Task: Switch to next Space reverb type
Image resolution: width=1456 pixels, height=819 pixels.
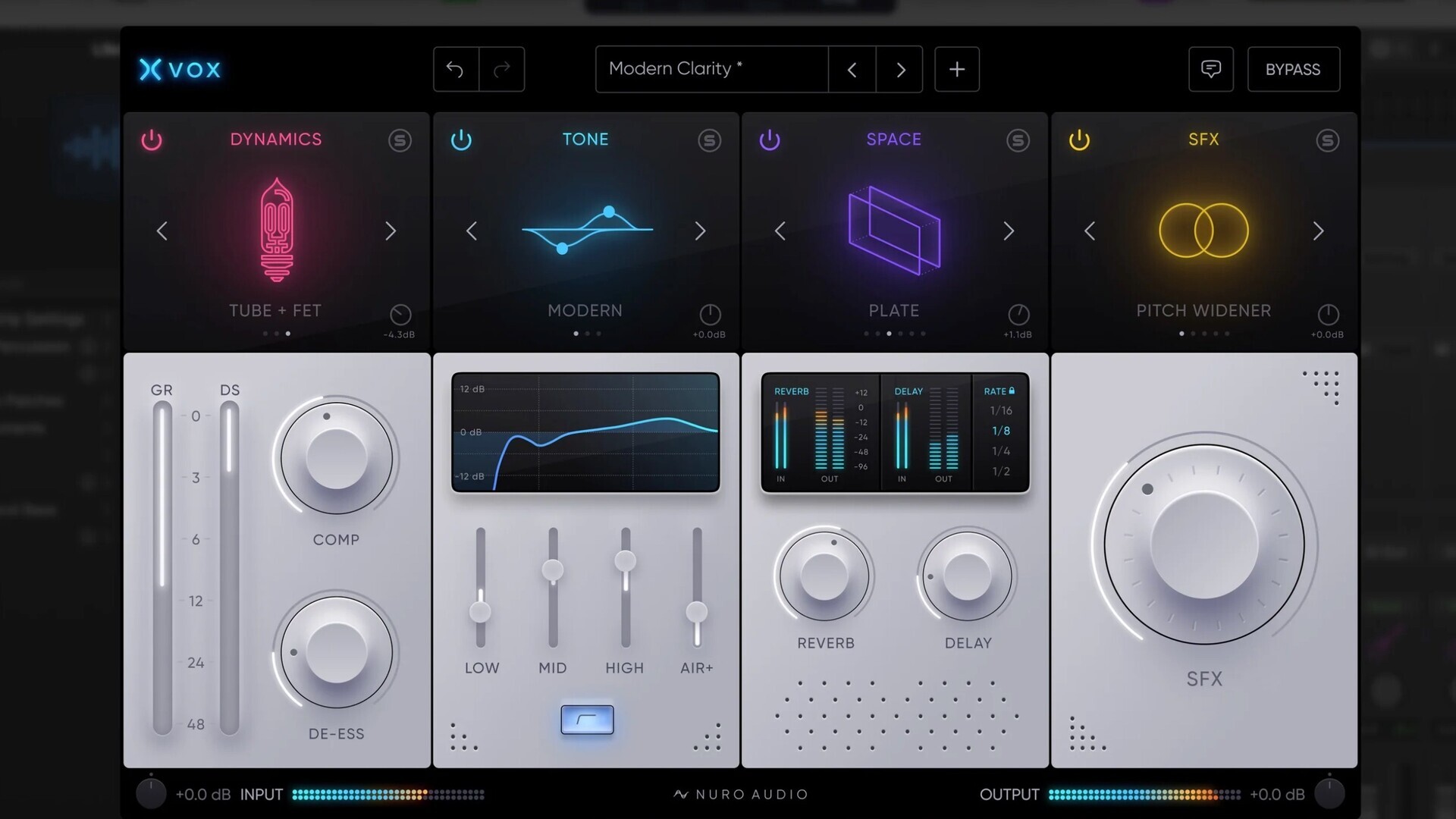Action: pos(1009,231)
